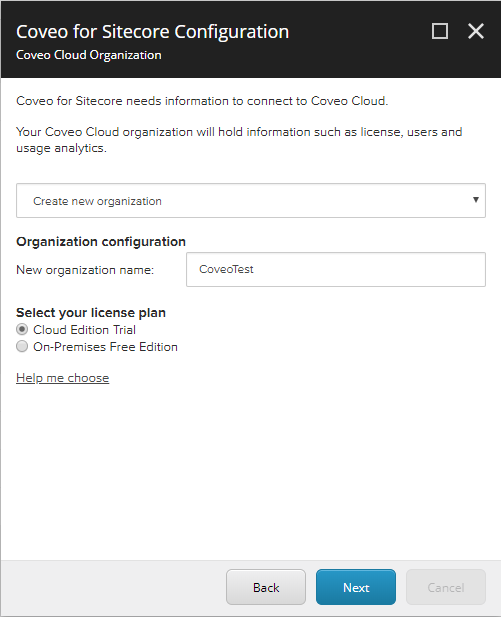The height and width of the screenshot is (617, 501).
Task: Proceed with the blue Next button
Action: point(356,587)
